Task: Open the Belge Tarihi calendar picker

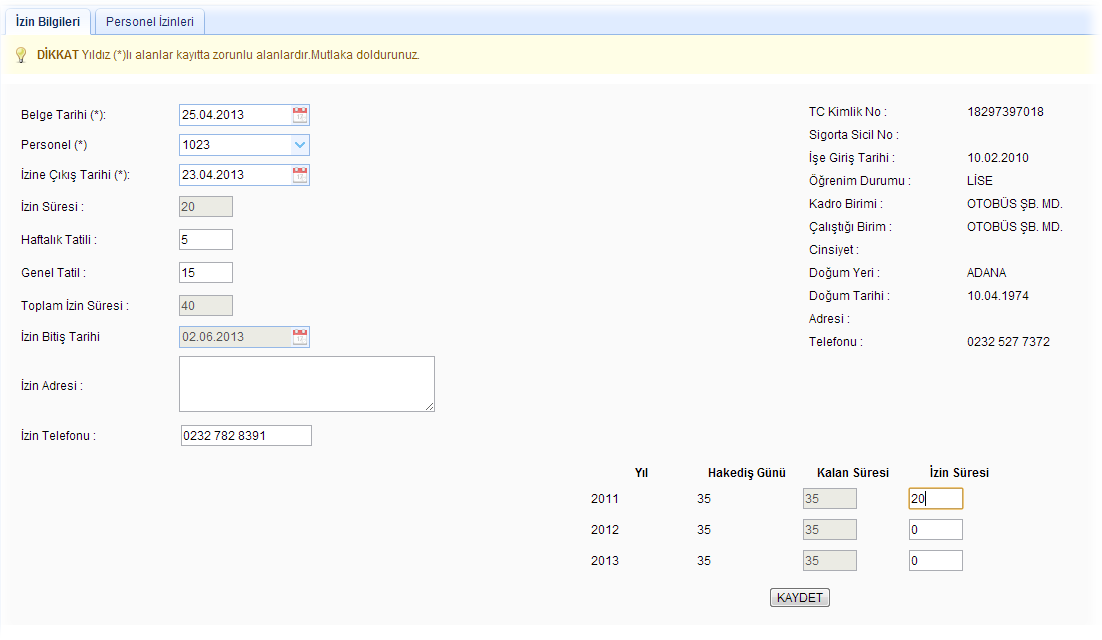Action: [300, 115]
